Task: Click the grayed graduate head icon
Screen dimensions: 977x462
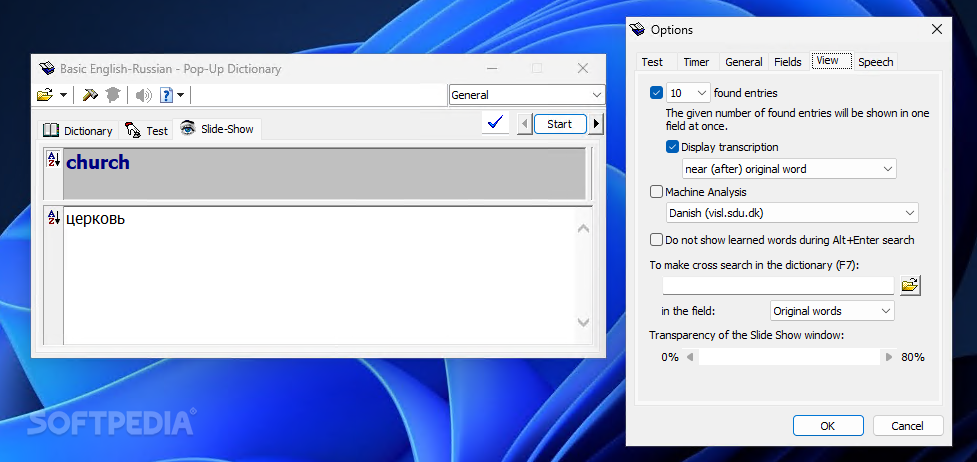Action: tap(113, 95)
